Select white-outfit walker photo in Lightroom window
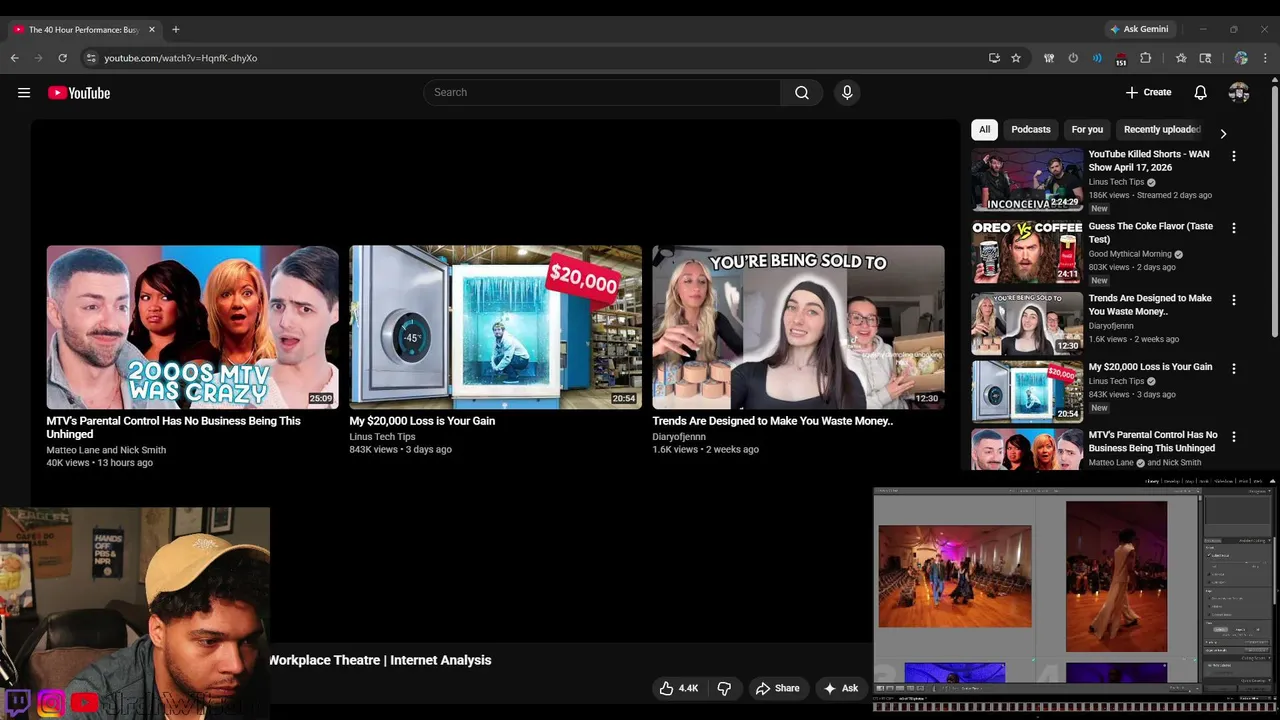 [1116, 576]
